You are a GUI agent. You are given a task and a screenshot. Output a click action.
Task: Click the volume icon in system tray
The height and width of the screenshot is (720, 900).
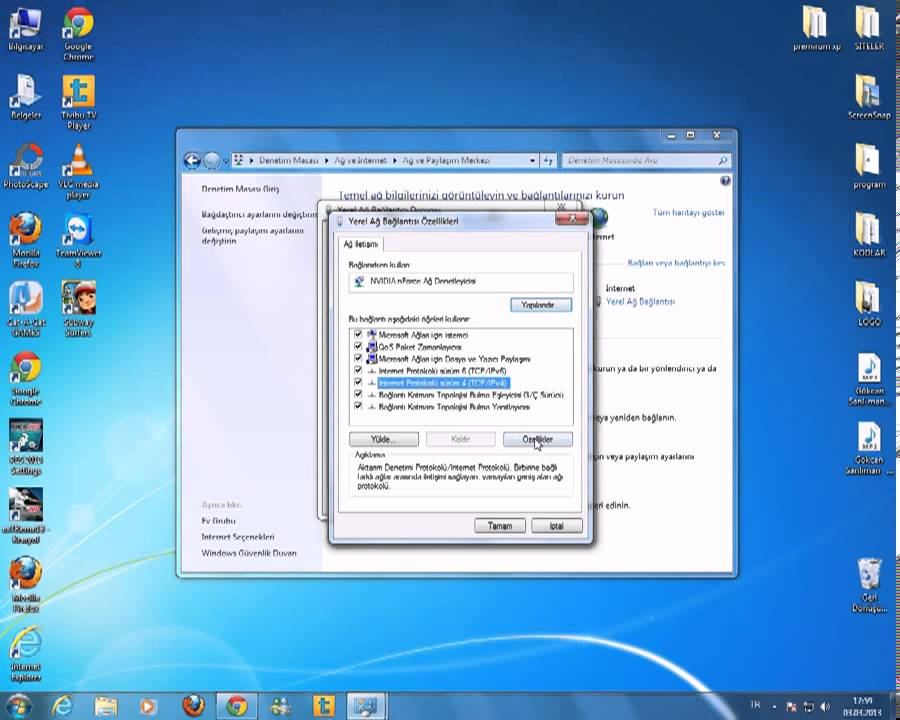825,707
